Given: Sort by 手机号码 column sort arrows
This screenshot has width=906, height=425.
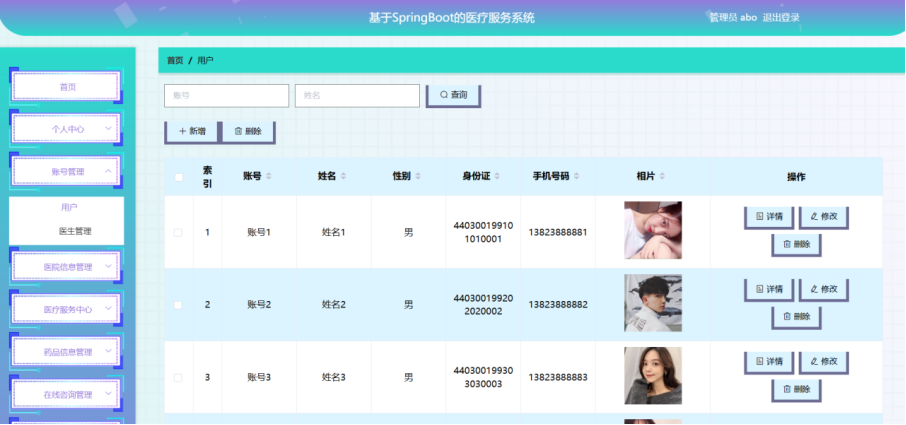Looking at the screenshot, I should [576, 176].
